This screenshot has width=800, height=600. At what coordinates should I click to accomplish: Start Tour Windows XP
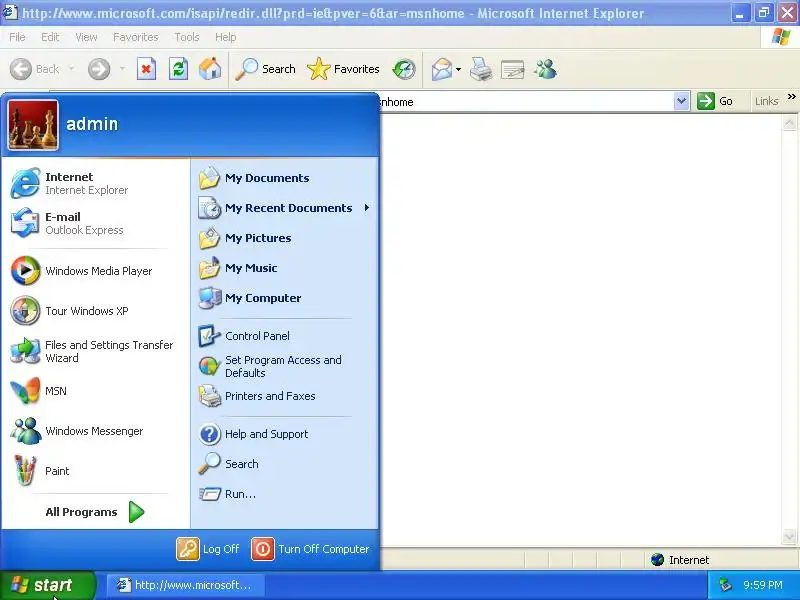pyautogui.click(x=95, y=311)
